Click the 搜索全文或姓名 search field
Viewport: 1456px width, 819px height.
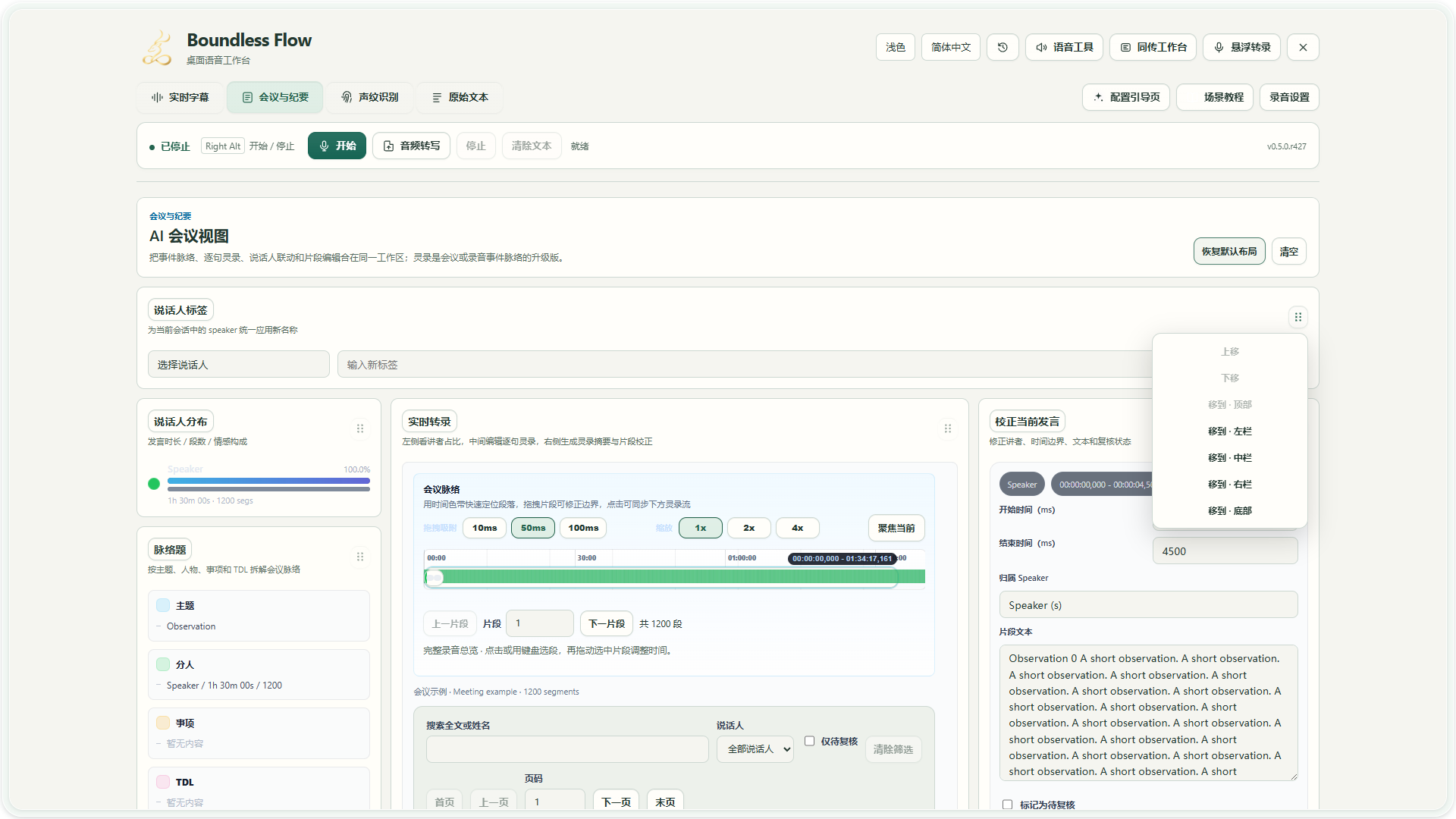tap(567, 749)
